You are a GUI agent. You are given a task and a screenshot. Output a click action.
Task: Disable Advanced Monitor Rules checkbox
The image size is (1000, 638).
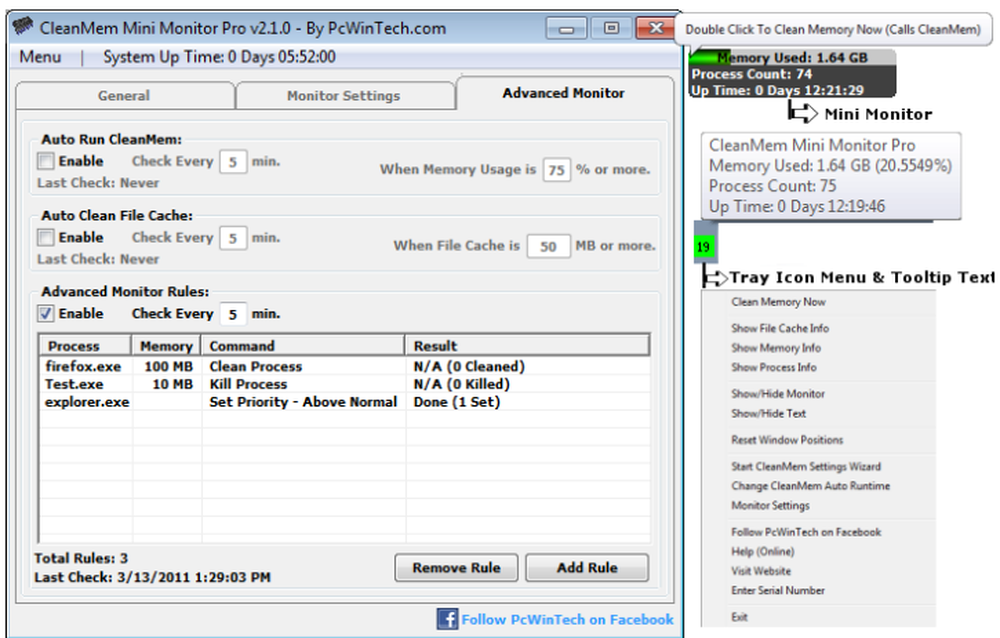[45, 313]
